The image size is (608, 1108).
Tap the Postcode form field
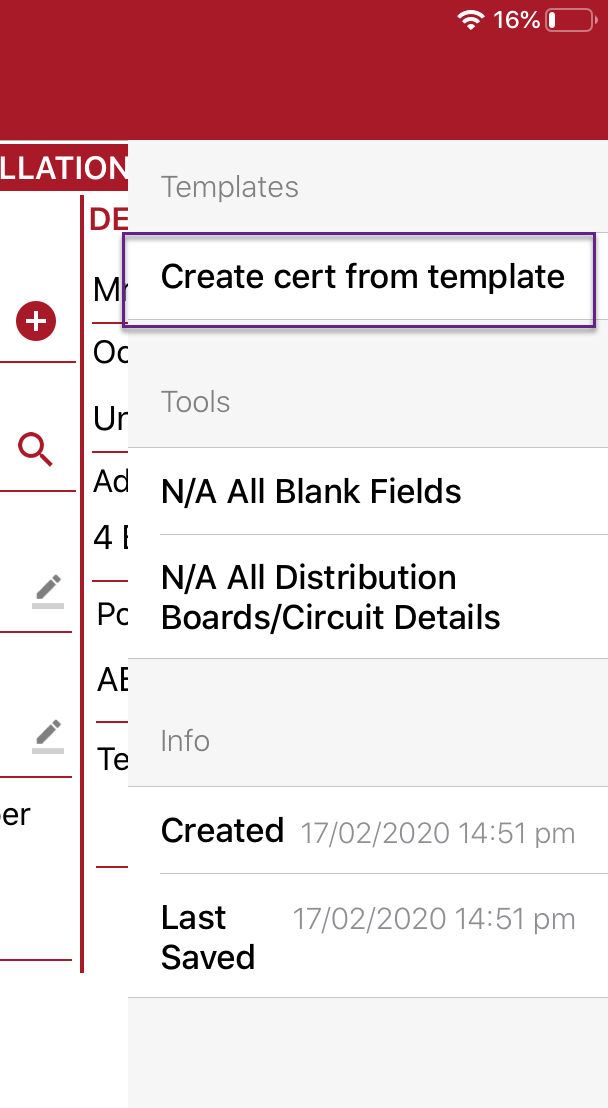[110, 614]
